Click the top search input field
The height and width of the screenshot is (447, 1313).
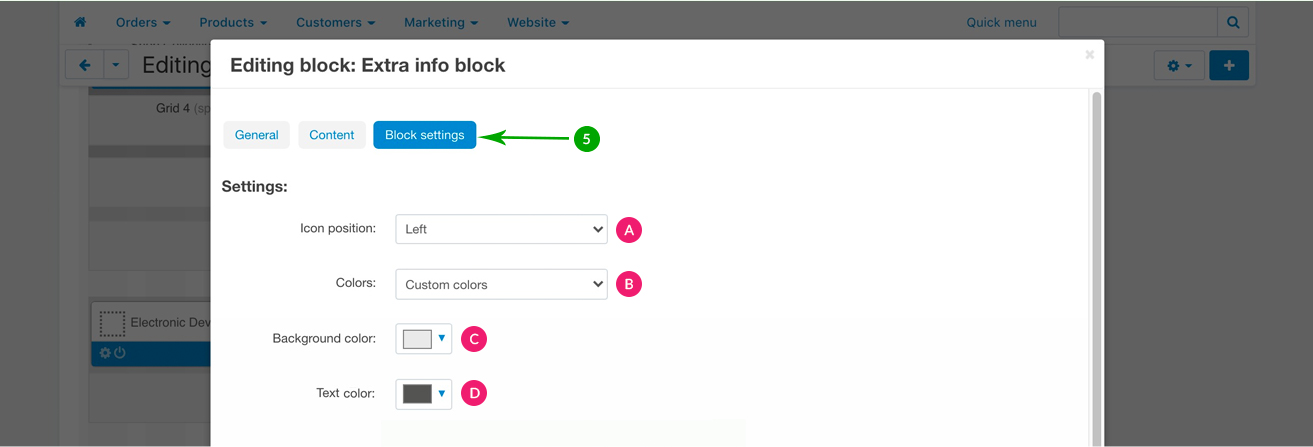click(1137, 22)
